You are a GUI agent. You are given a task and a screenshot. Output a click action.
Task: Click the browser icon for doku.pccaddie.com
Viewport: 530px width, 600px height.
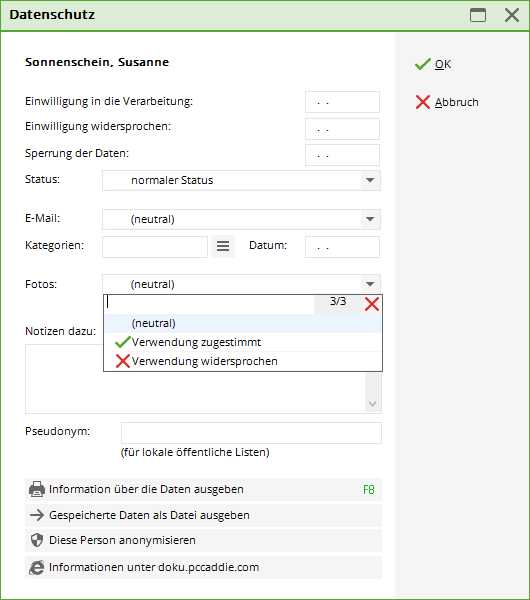pos(37,567)
